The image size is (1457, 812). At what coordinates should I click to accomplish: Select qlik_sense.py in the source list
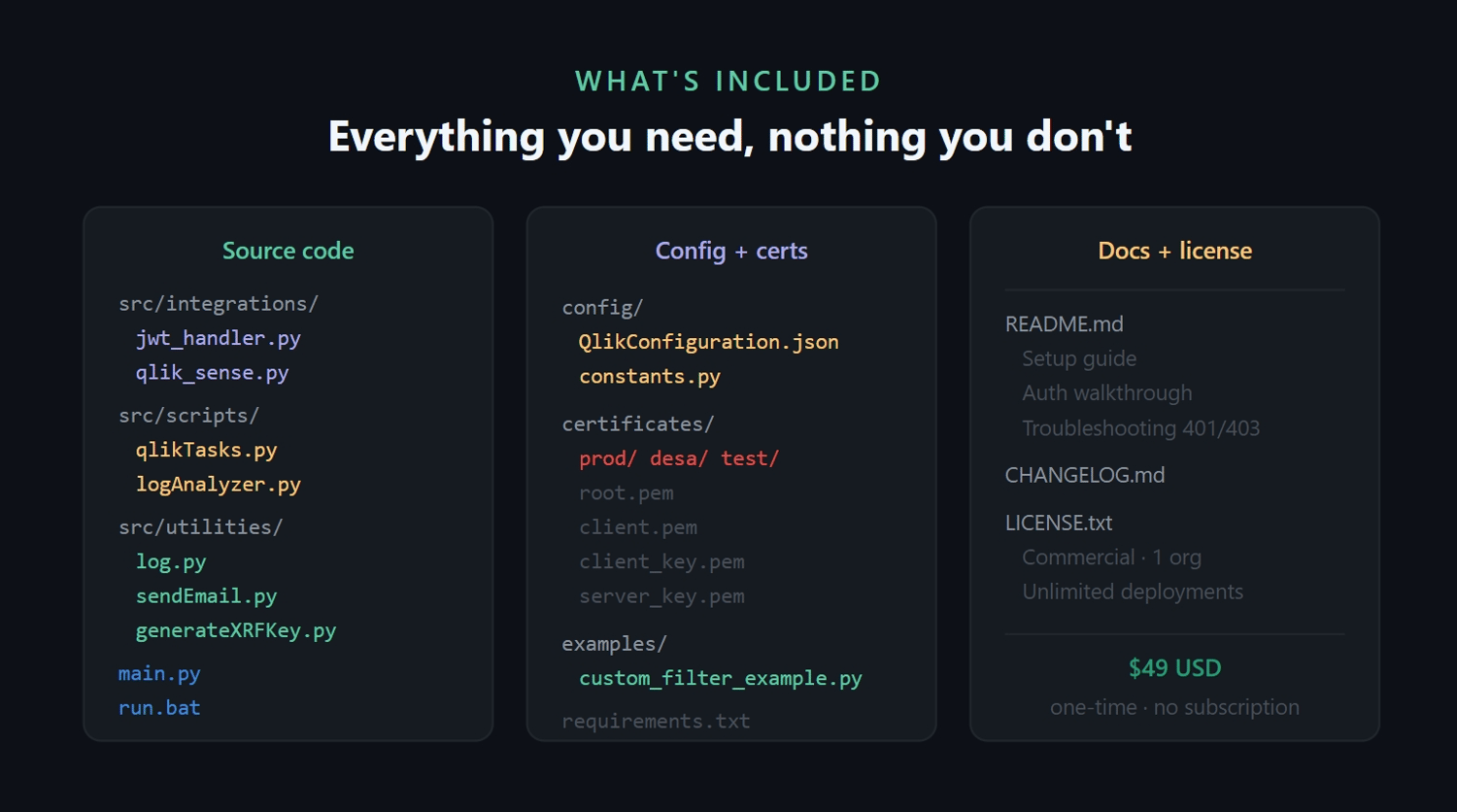tap(212, 373)
